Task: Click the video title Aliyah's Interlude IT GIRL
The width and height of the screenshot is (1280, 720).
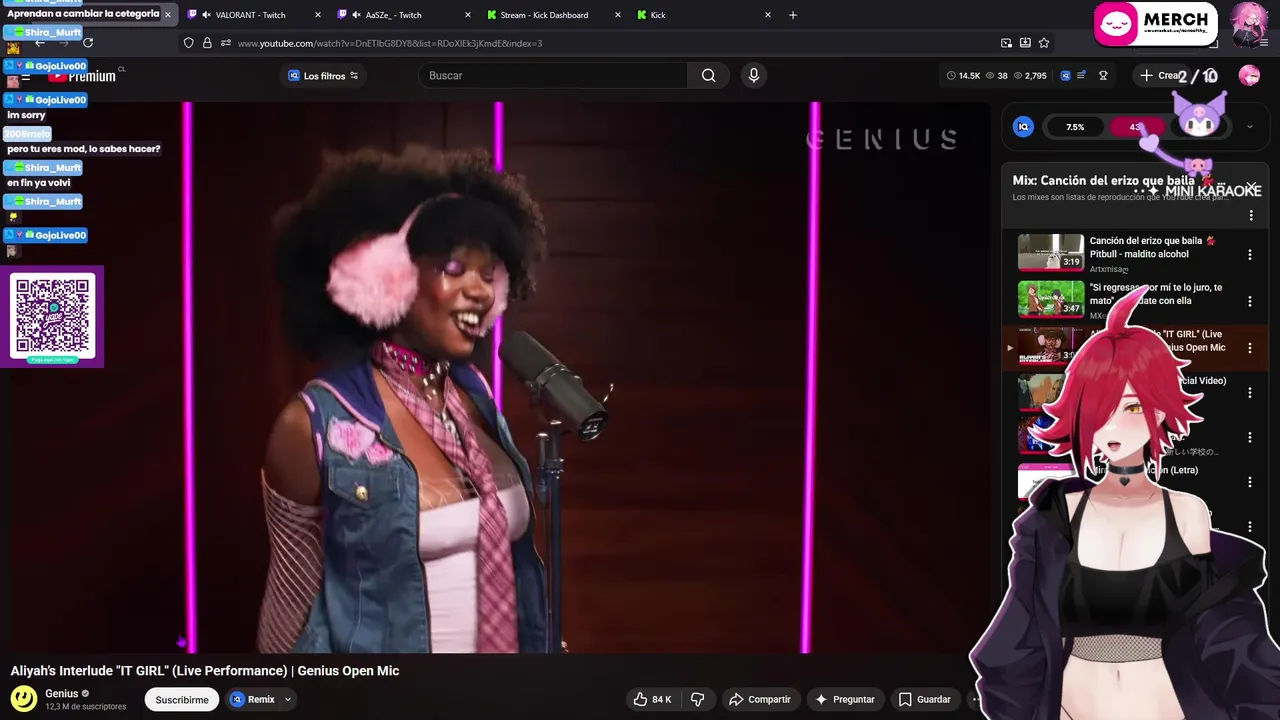Action: [205, 671]
